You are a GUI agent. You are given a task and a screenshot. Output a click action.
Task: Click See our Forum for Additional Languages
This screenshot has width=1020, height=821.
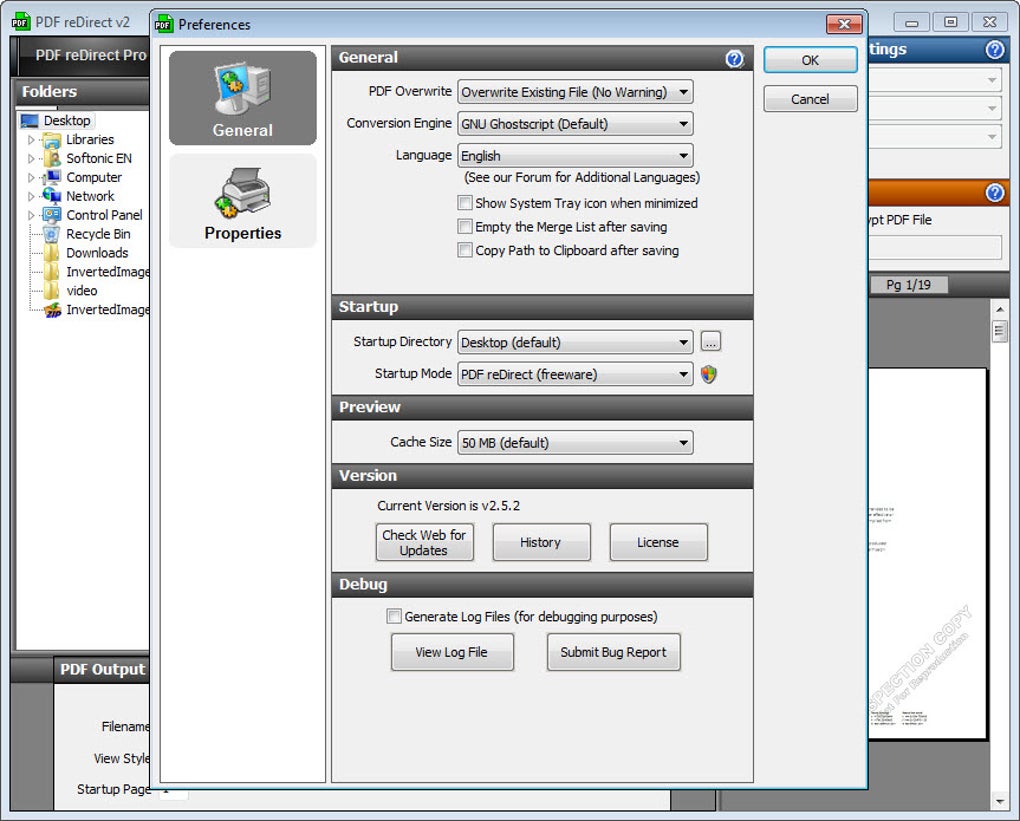(582, 178)
